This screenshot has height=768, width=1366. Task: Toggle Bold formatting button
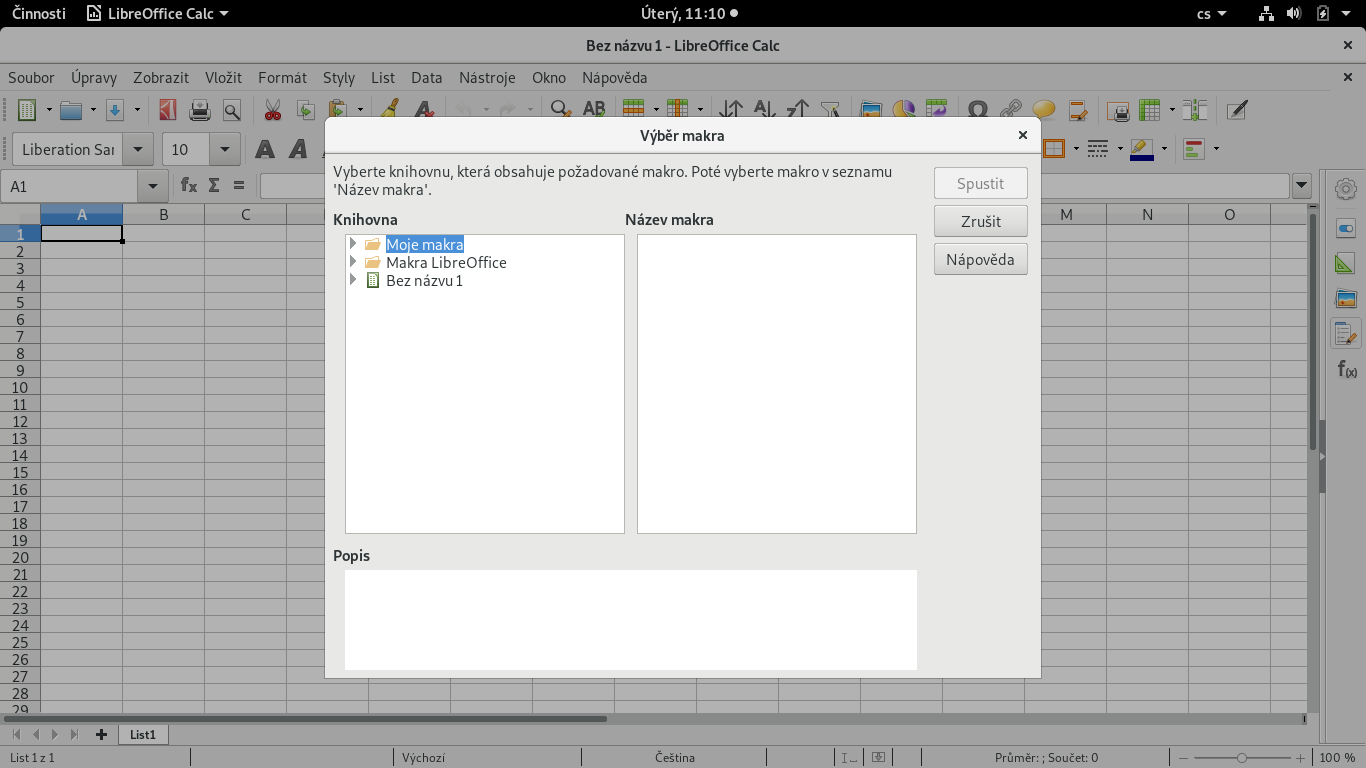pyautogui.click(x=265, y=149)
